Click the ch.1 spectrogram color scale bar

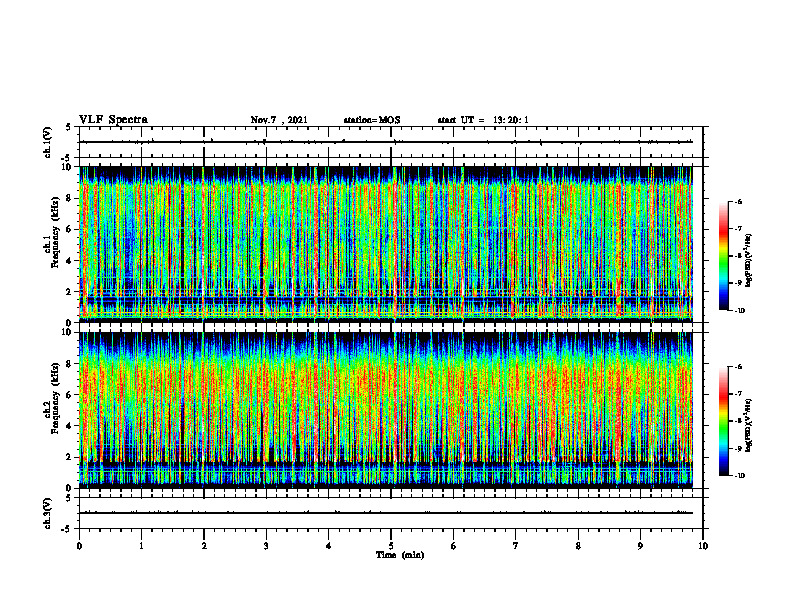(x=724, y=256)
